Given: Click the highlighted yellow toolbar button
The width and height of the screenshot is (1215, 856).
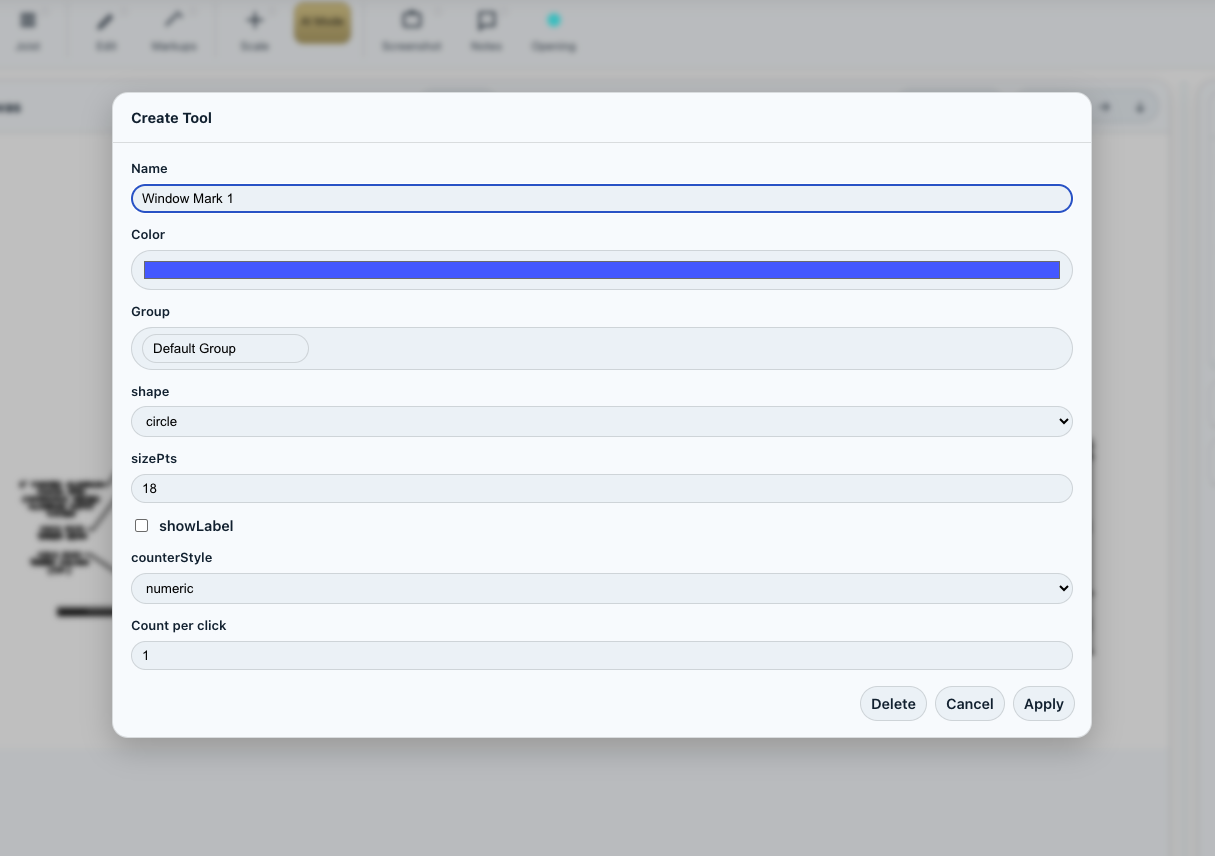Looking at the screenshot, I should click(322, 23).
